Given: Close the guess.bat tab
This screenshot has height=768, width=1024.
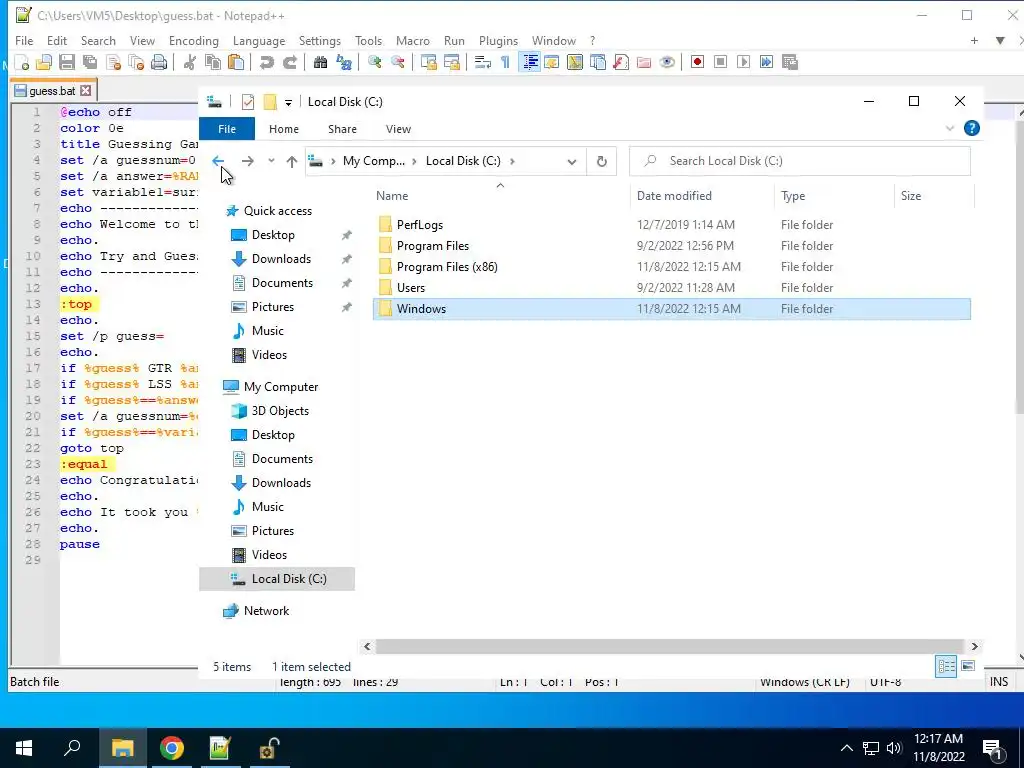Looking at the screenshot, I should click(x=86, y=91).
